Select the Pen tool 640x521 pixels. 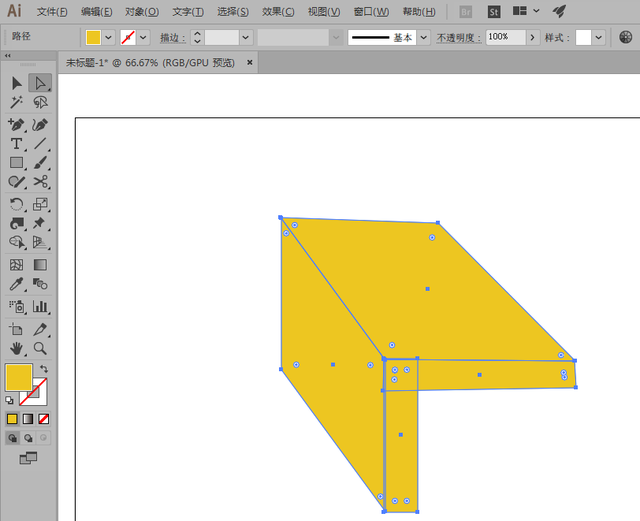click(16, 125)
